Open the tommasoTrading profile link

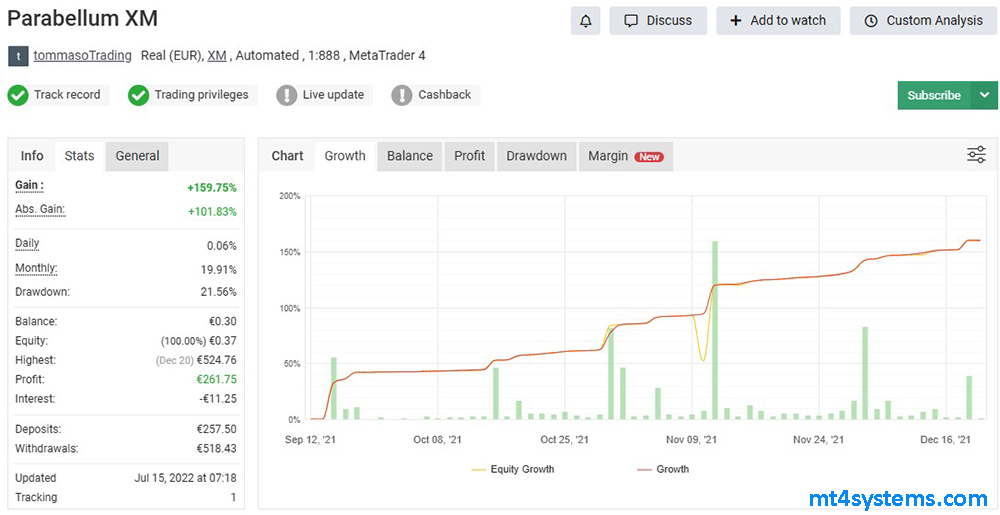[x=82, y=56]
